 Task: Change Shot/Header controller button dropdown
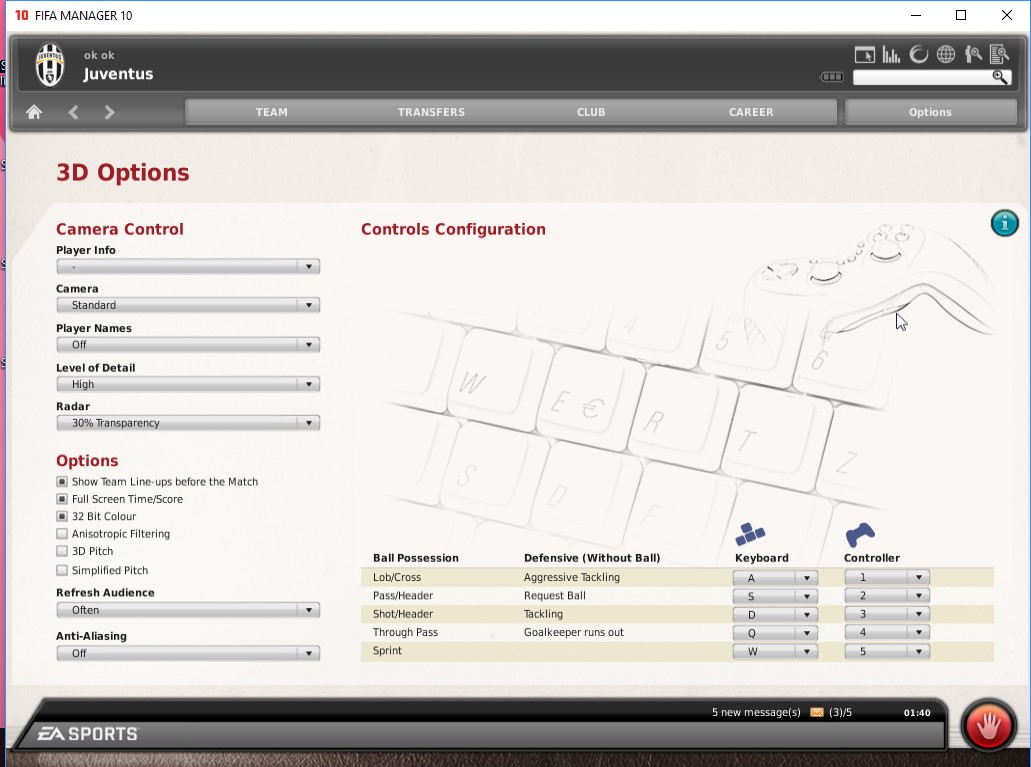887,614
